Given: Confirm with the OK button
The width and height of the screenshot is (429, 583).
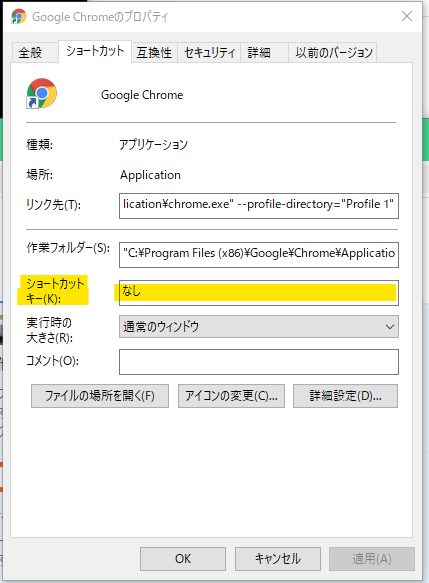Looking at the screenshot, I should [x=183, y=558].
